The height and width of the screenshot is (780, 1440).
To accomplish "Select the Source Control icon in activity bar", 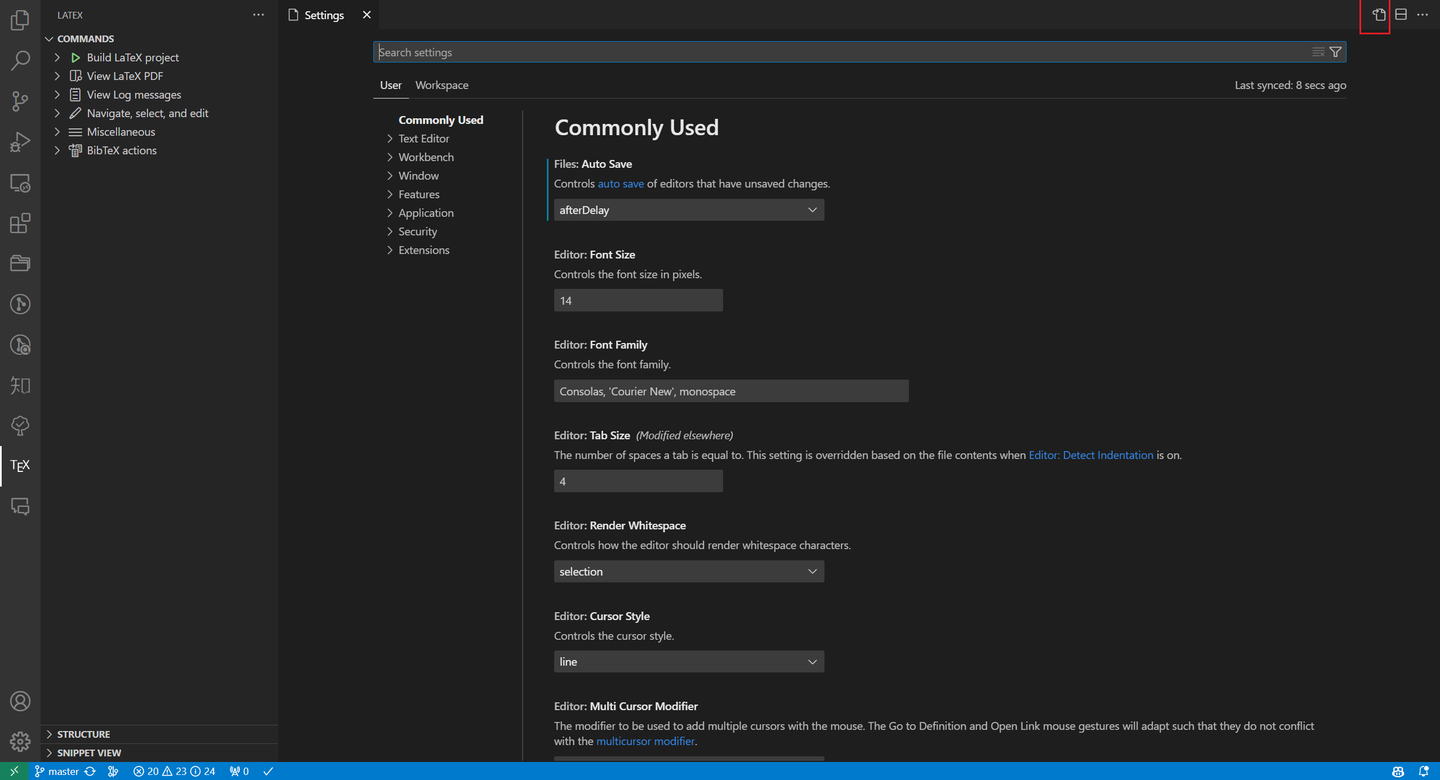I will click(x=20, y=101).
